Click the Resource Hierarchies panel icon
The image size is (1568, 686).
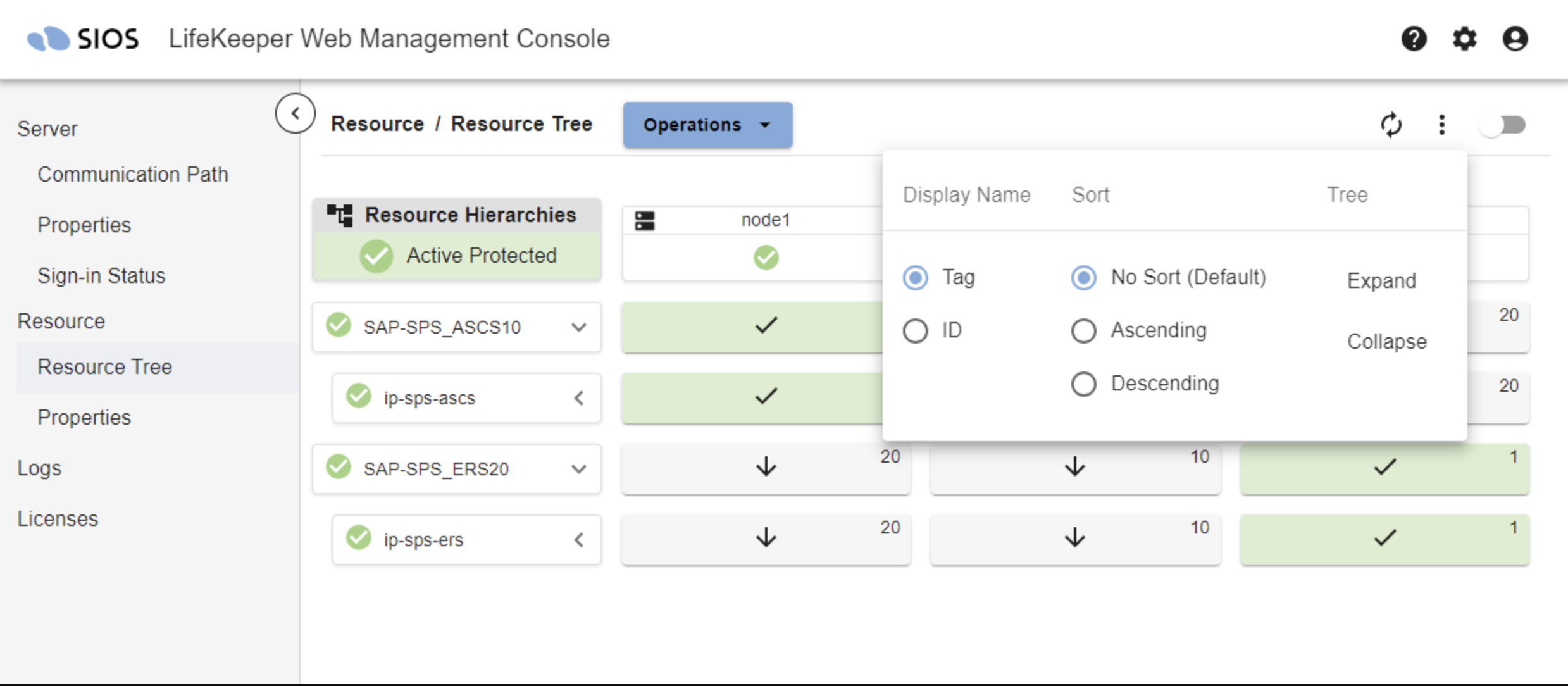(340, 215)
